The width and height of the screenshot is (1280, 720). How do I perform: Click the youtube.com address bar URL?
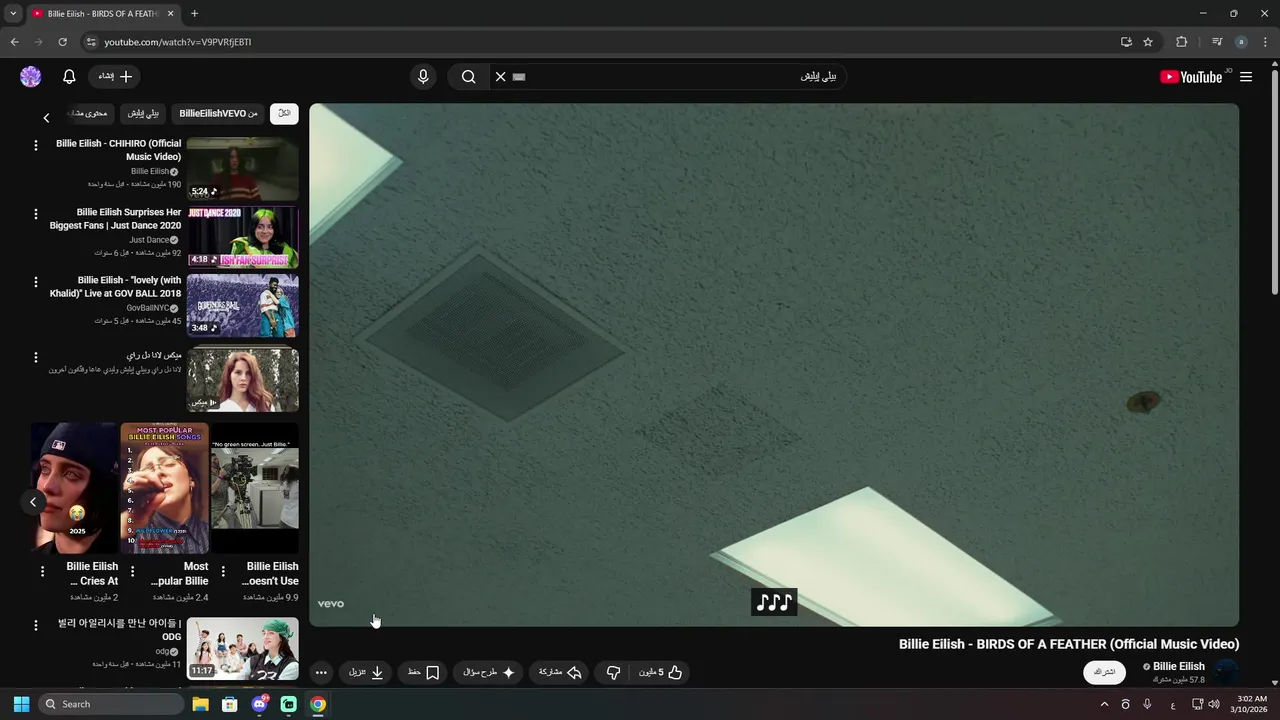point(177,42)
